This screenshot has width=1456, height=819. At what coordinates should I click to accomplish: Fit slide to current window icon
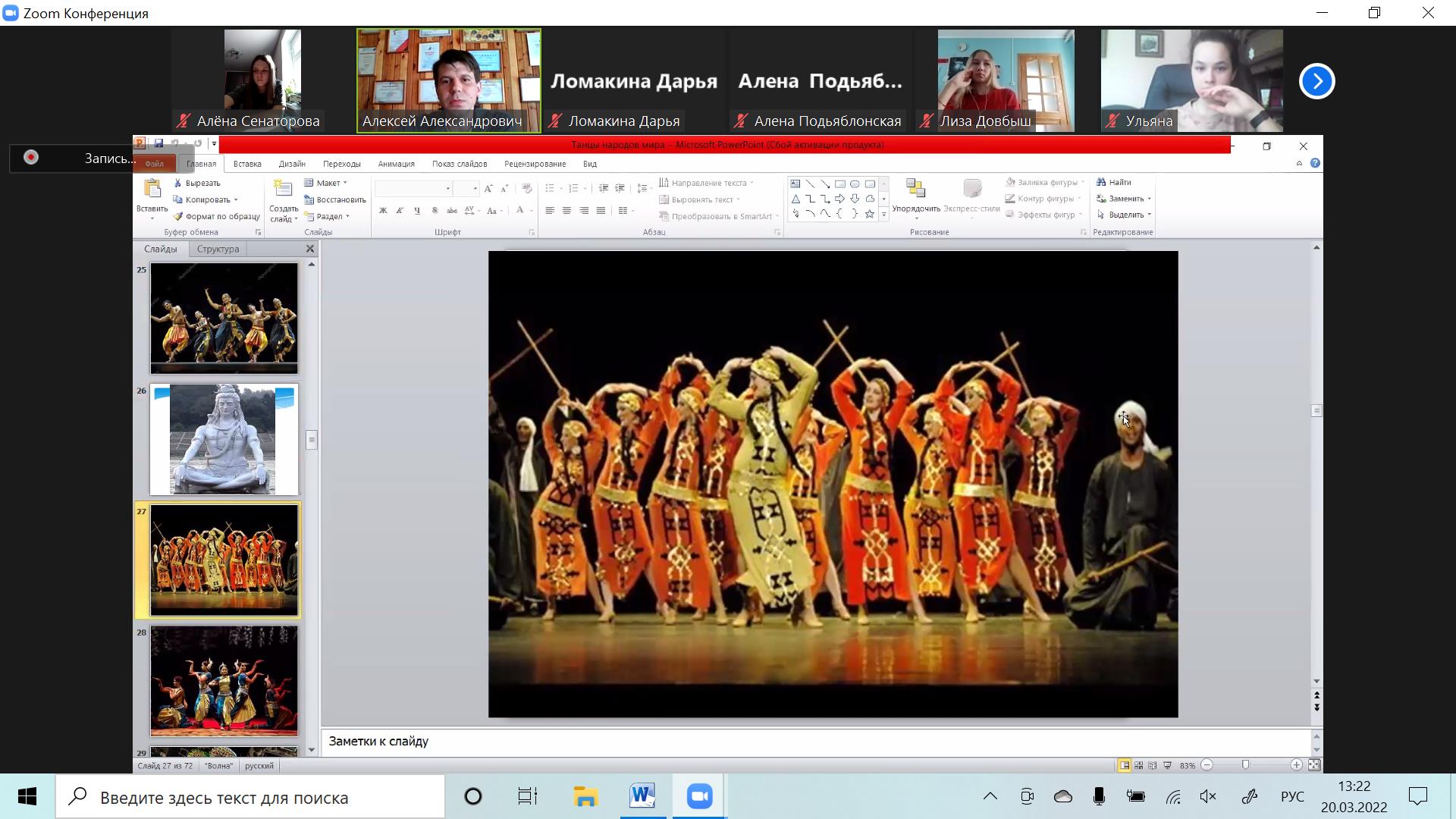pyautogui.click(x=1314, y=765)
